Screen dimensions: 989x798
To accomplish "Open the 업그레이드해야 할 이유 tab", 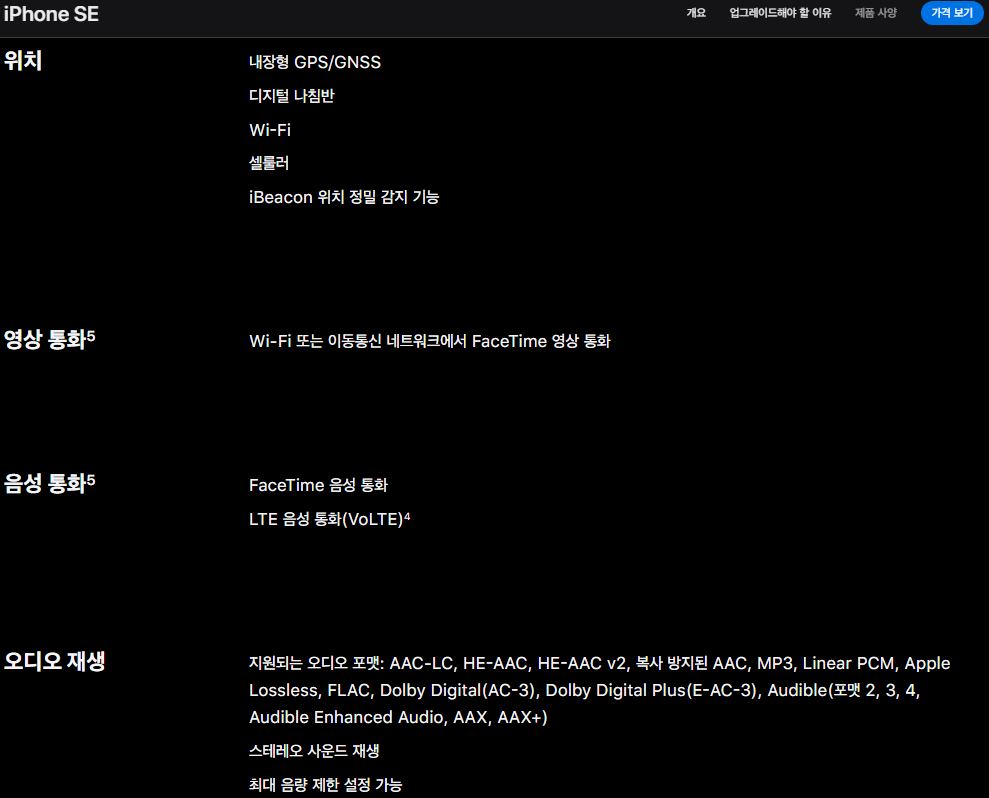I will [780, 13].
